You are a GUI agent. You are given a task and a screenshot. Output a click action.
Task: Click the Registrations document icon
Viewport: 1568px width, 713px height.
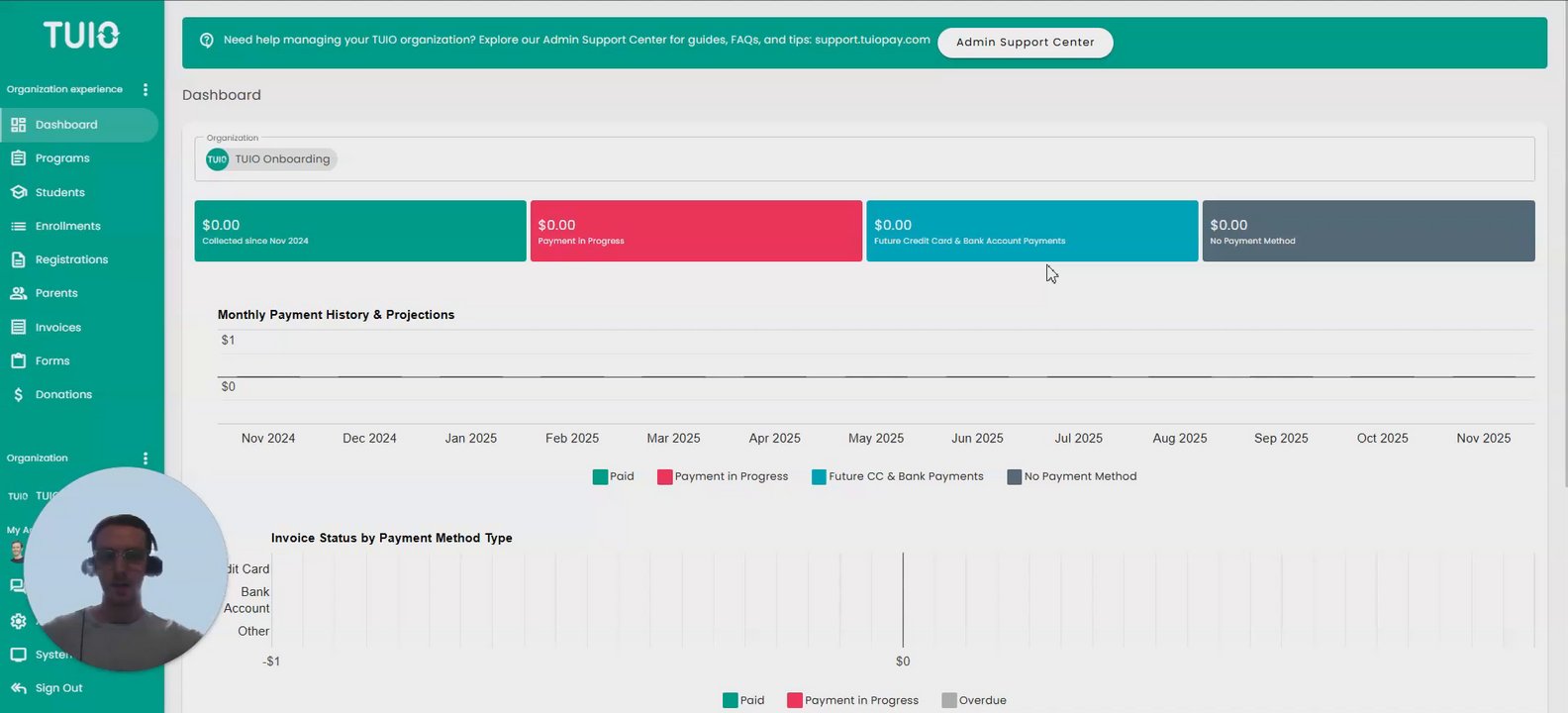click(x=18, y=259)
